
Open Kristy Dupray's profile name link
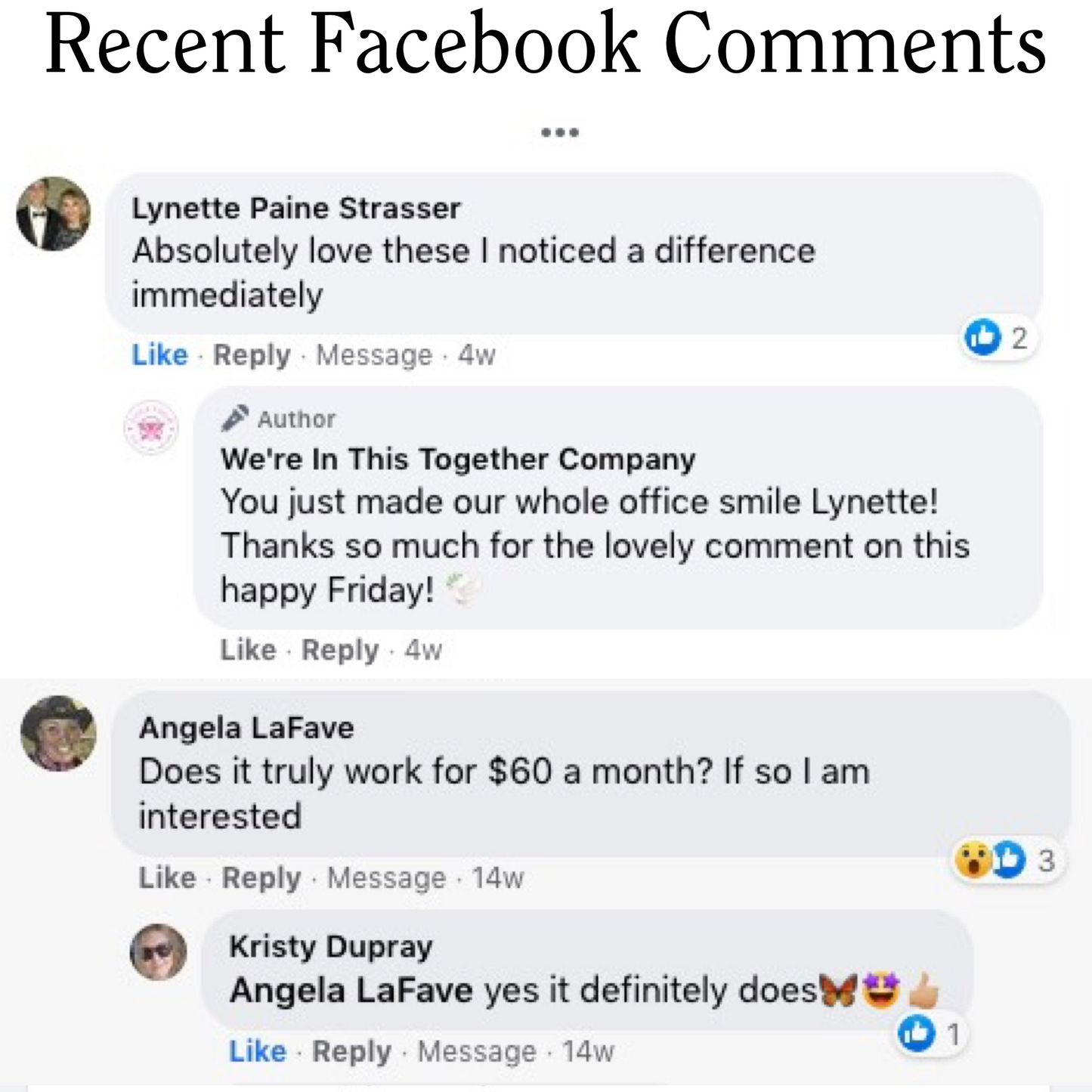[x=330, y=946]
